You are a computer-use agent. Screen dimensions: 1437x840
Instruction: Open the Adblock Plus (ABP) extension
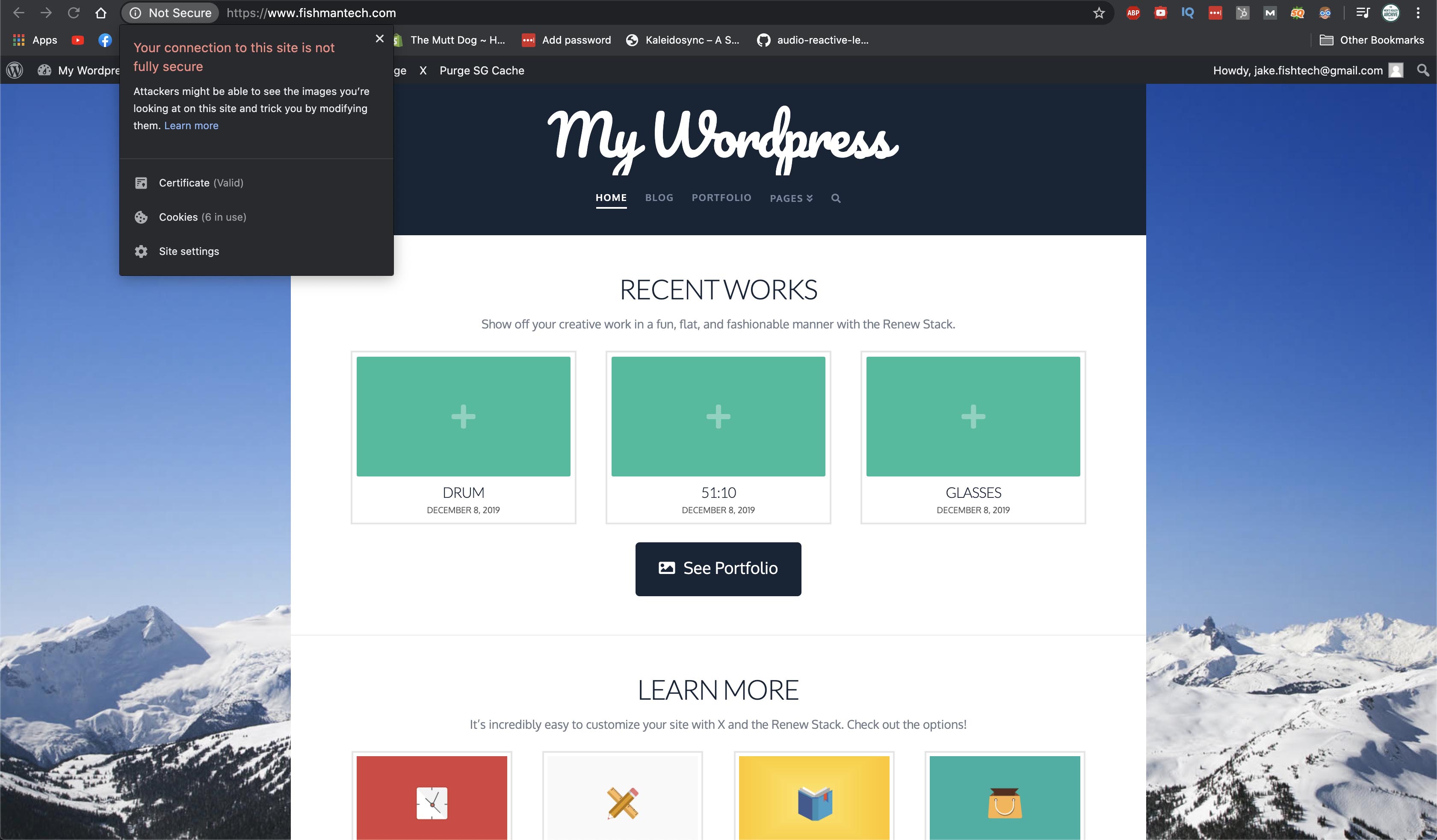tap(1133, 12)
